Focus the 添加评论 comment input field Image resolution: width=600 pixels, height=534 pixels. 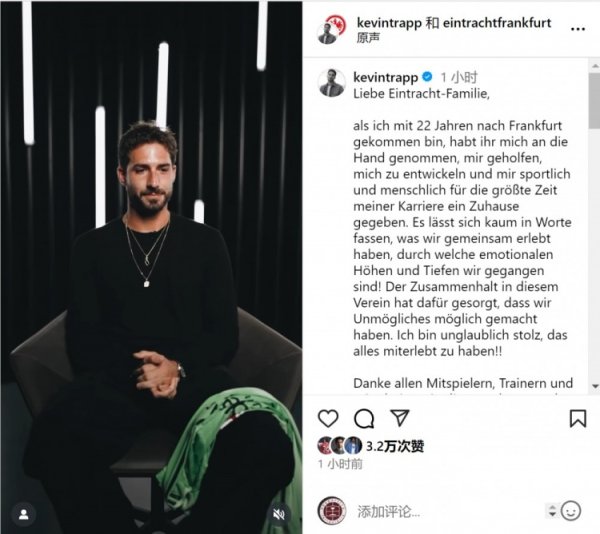click(x=448, y=511)
